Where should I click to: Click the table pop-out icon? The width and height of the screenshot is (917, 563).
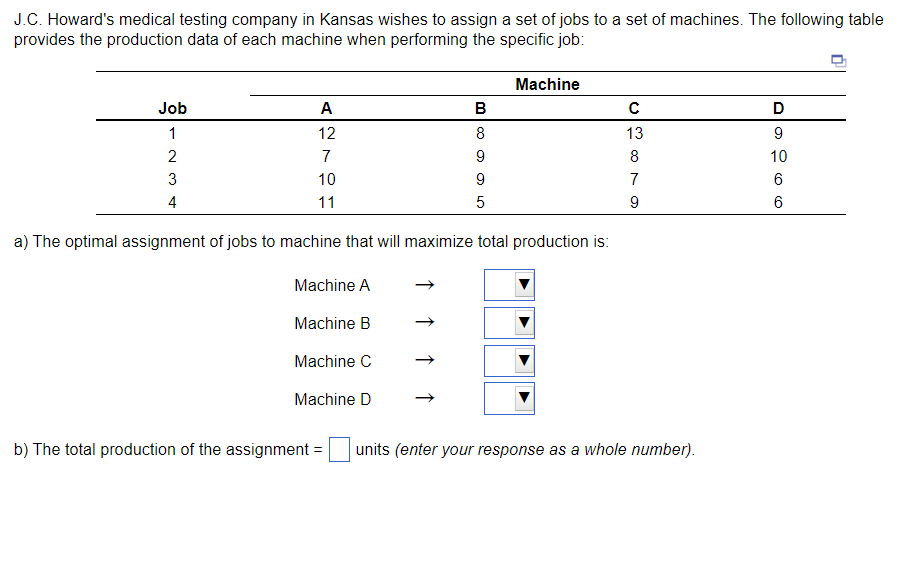(839, 60)
